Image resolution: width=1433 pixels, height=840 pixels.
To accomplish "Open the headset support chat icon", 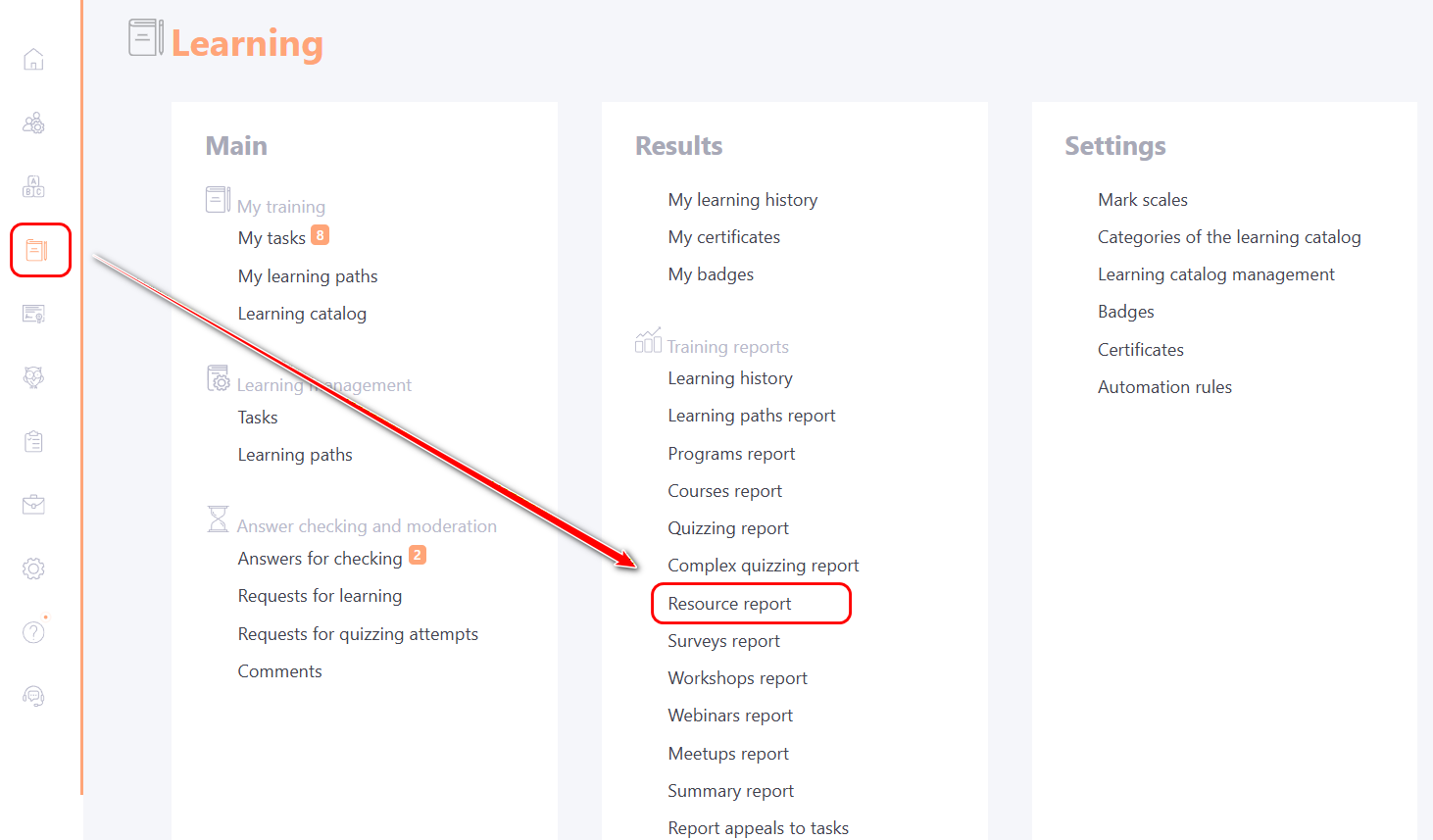I will 33,696.
